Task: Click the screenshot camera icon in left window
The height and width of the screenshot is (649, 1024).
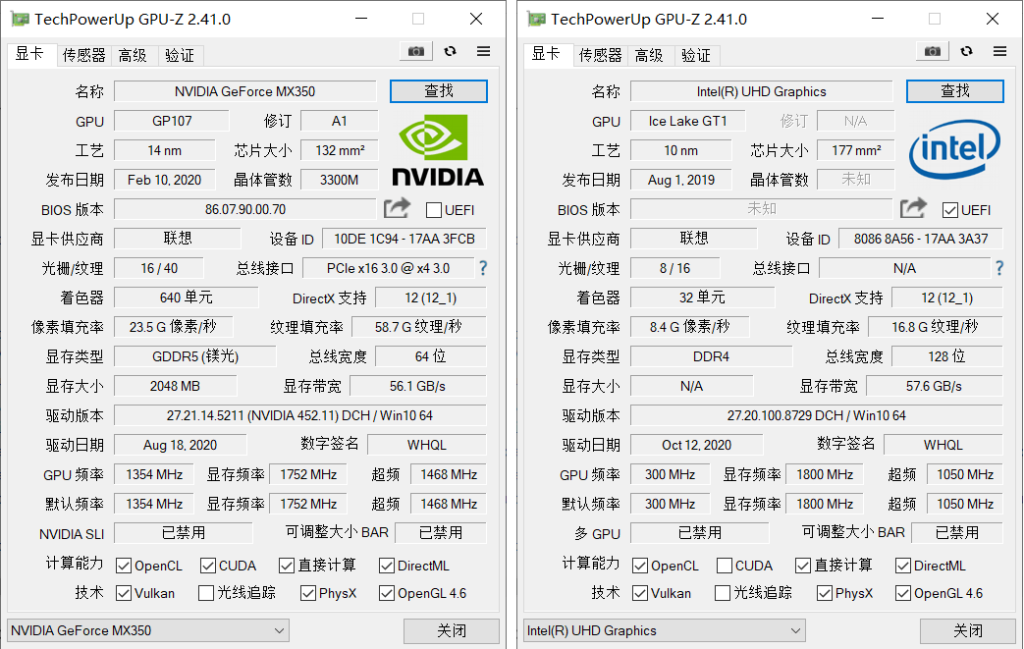Action: point(416,52)
